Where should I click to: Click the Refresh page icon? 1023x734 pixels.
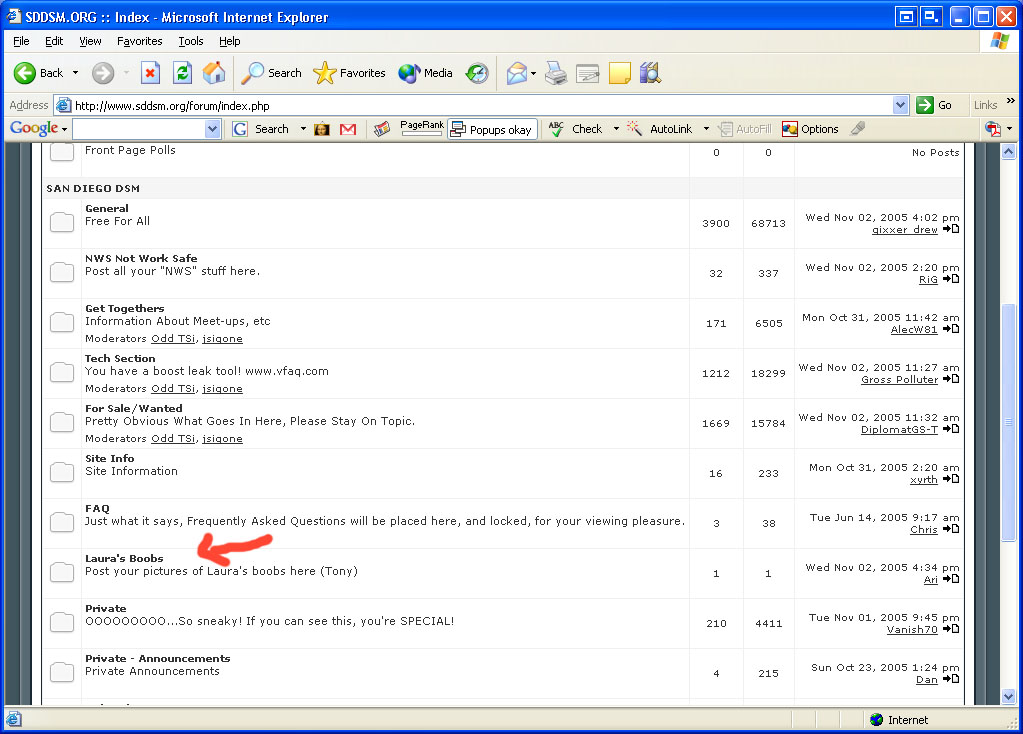point(182,73)
